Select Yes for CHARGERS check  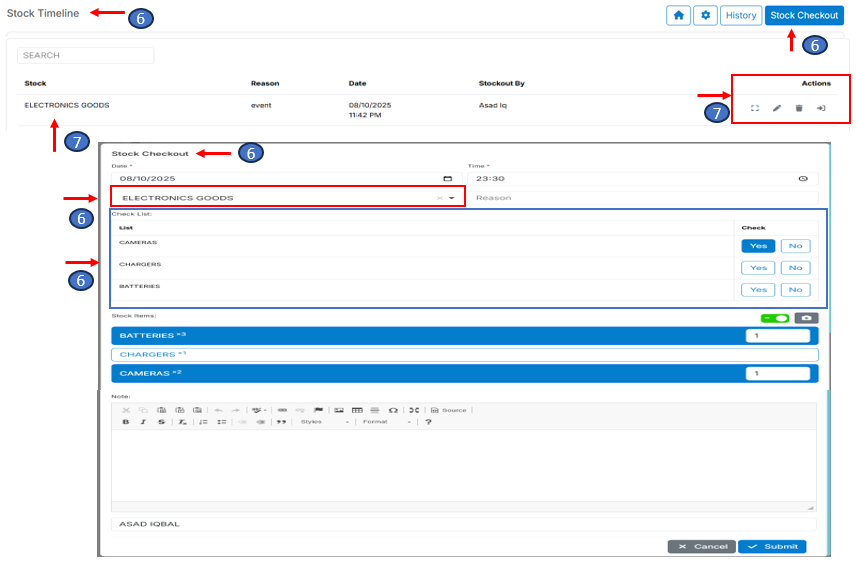pyautogui.click(x=758, y=268)
